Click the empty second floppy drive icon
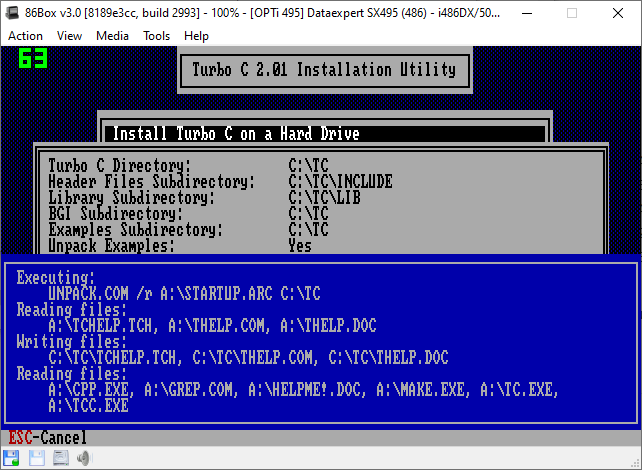Image resolution: width=642 pixels, height=470 pixels. click(36, 458)
